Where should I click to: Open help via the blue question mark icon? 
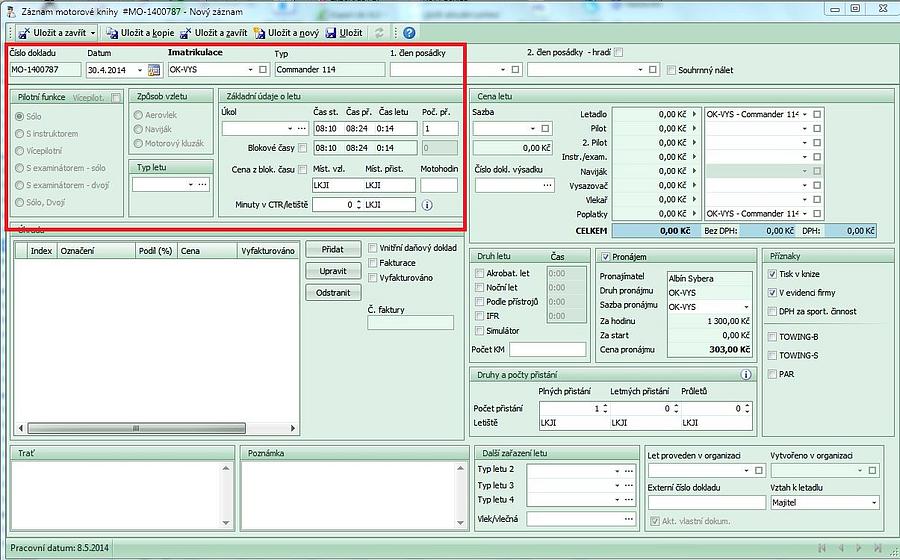409,33
